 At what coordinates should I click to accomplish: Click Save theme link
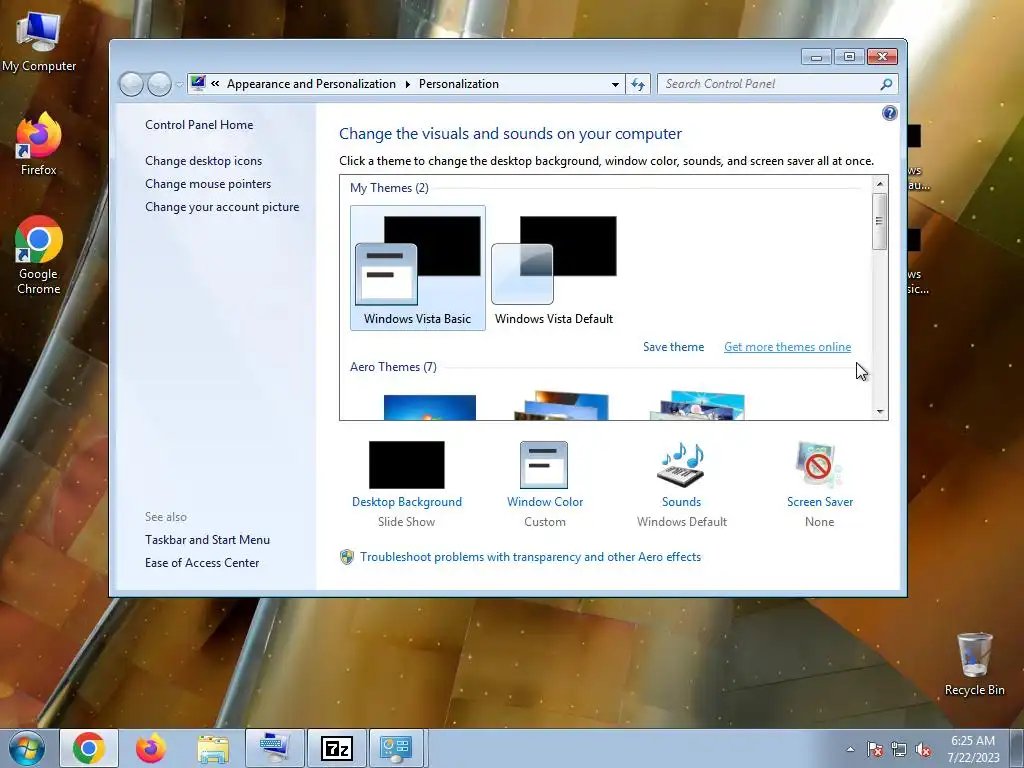(x=673, y=347)
